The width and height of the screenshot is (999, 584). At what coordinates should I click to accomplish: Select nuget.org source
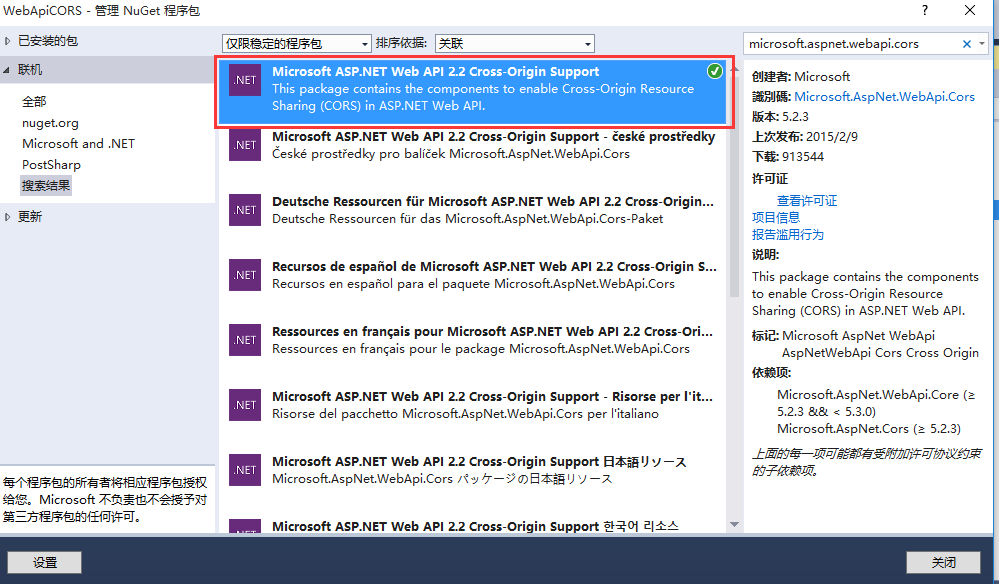[50, 123]
